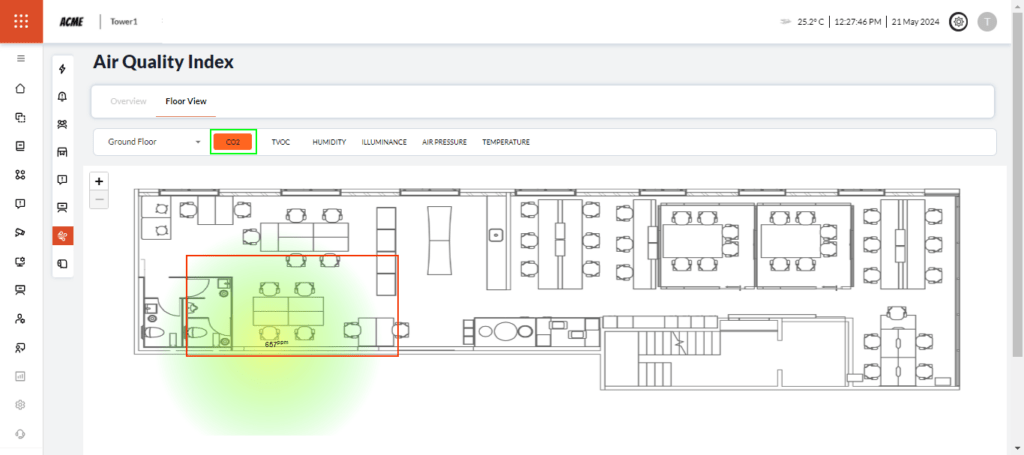Click the 657 ppm CO2 heatmap reading
Image resolution: width=1024 pixels, height=455 pixels.
point(276,343)
